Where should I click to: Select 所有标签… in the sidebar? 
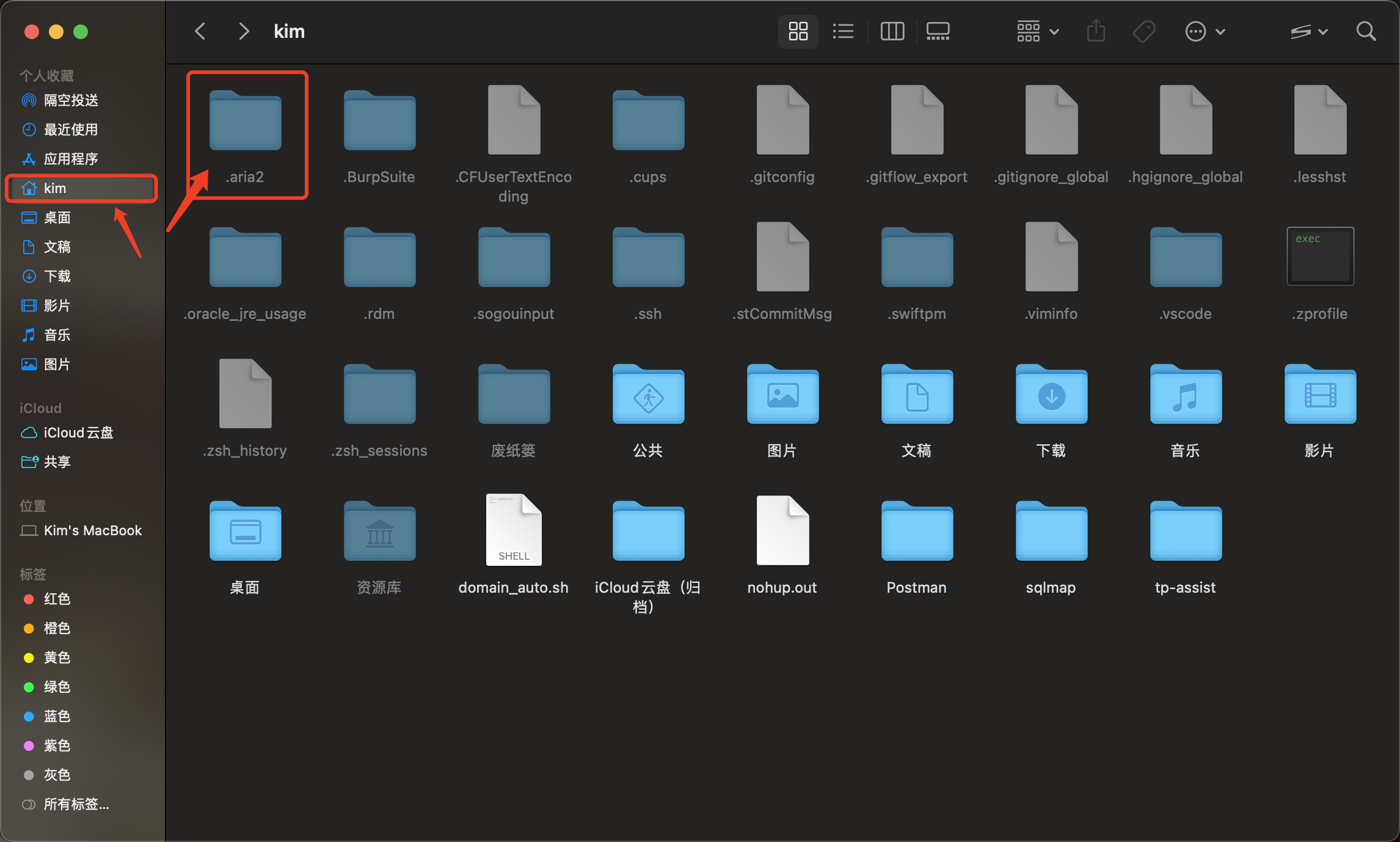tap(76, 804)
